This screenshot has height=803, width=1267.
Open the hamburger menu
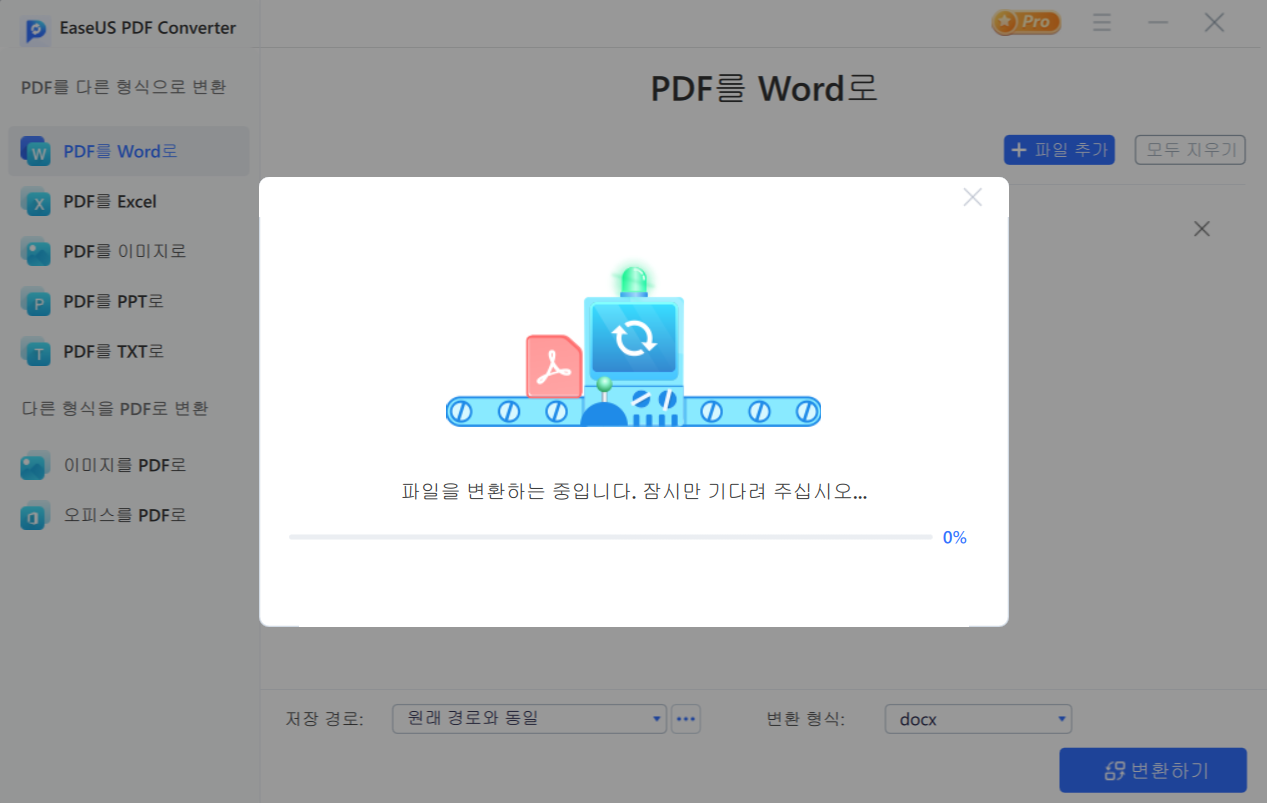[x=1101, y=21]
